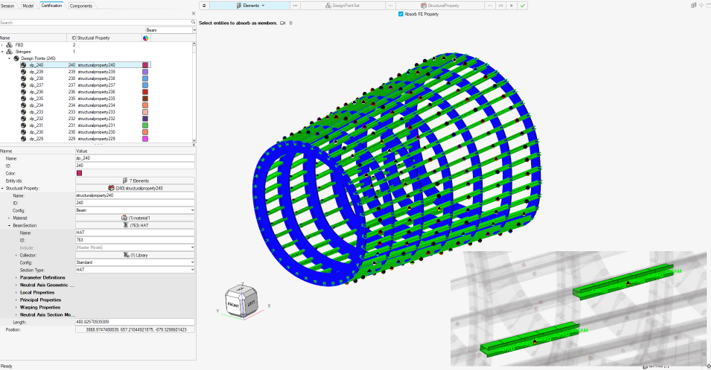Open the Beam filter dropdown
This screenshot has width=711, height=370.
pos(171,30)
